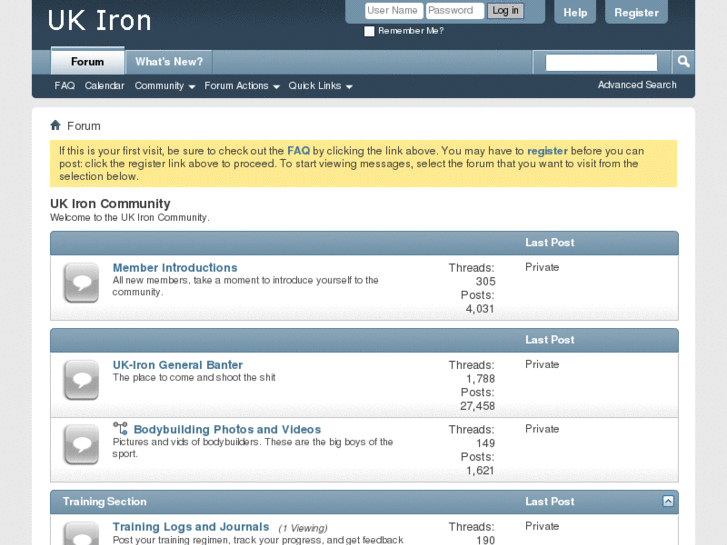727x545 pixels.
Task: Open Advanced Search link
Action: pos(637,85)
